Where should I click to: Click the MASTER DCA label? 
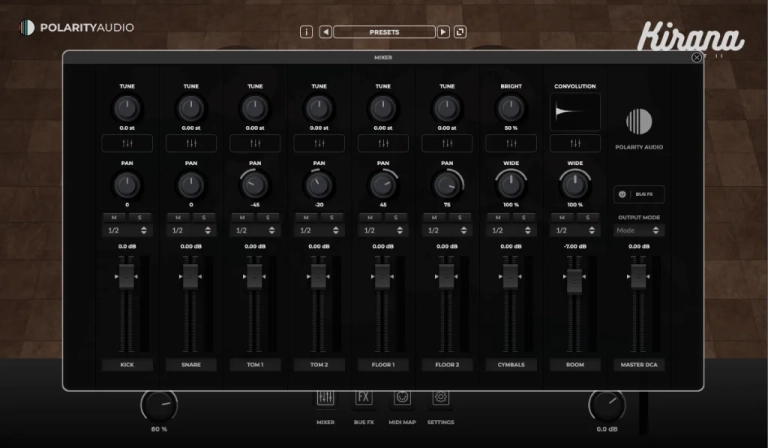click(639, 365)
